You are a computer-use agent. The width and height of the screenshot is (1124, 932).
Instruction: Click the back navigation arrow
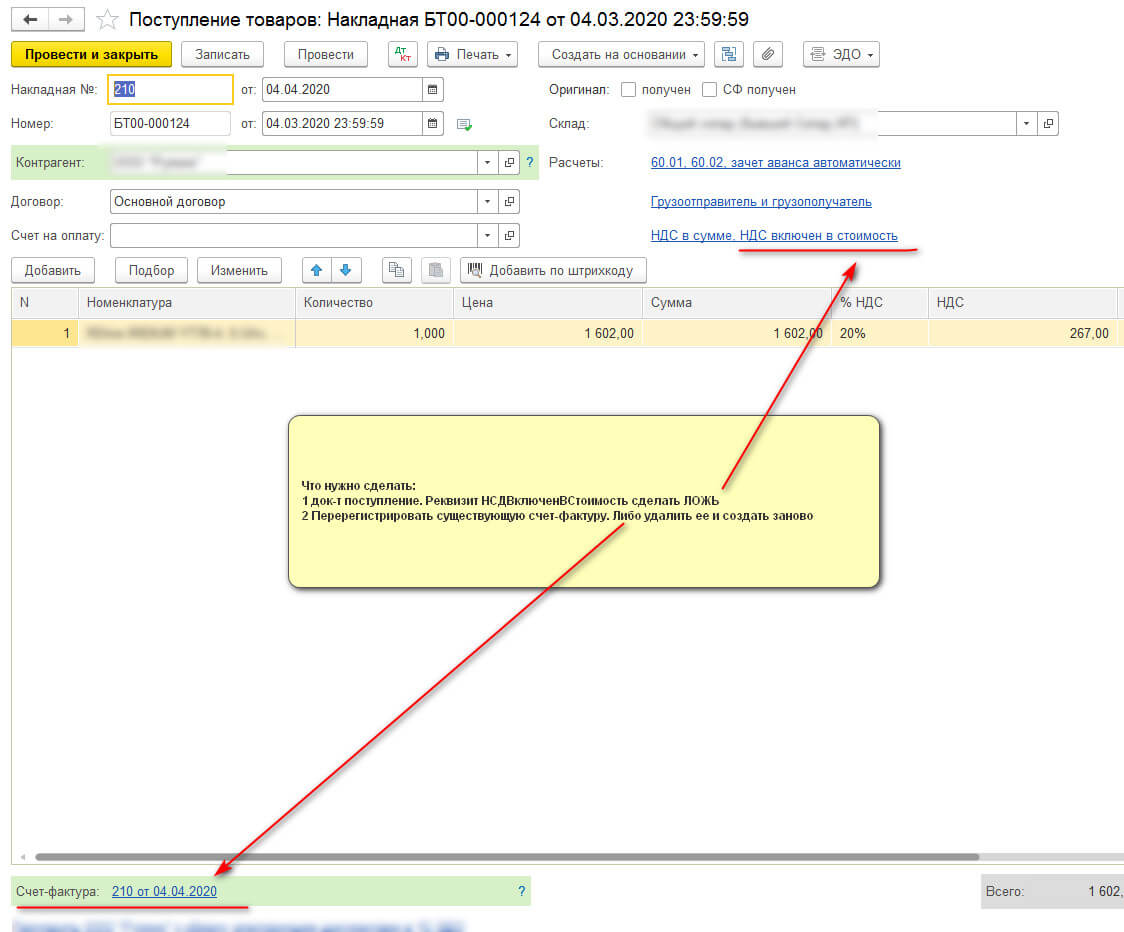tap(31, 19)
